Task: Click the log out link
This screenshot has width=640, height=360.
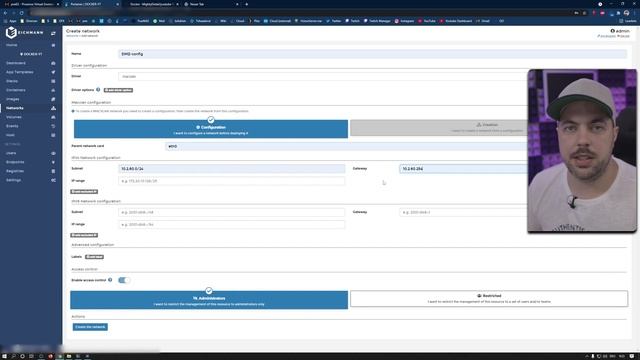Action: (x=624, y=36)
